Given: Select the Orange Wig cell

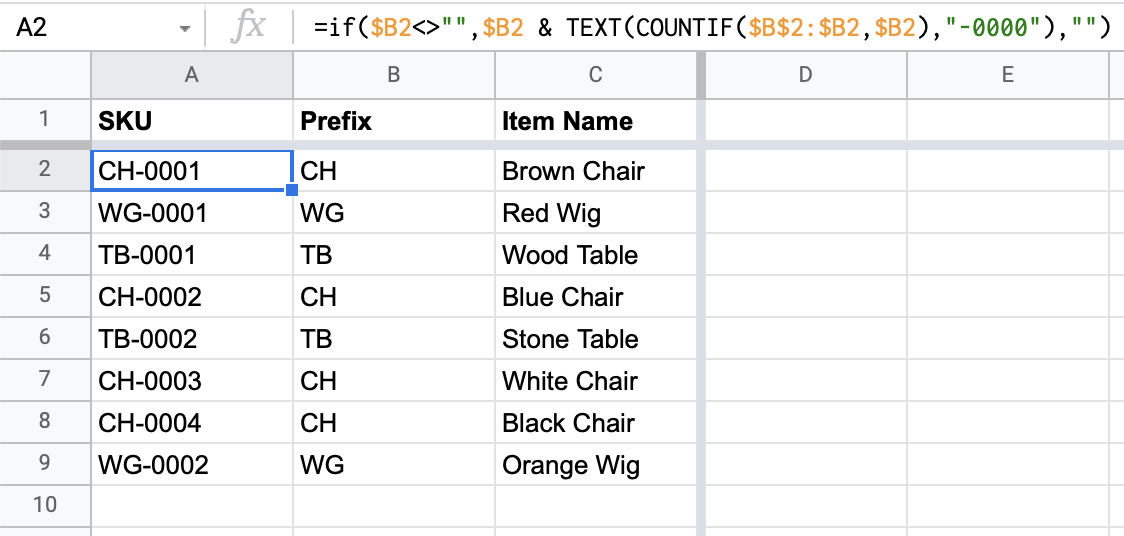Looking at the screenshot, I should coord(595,465).
